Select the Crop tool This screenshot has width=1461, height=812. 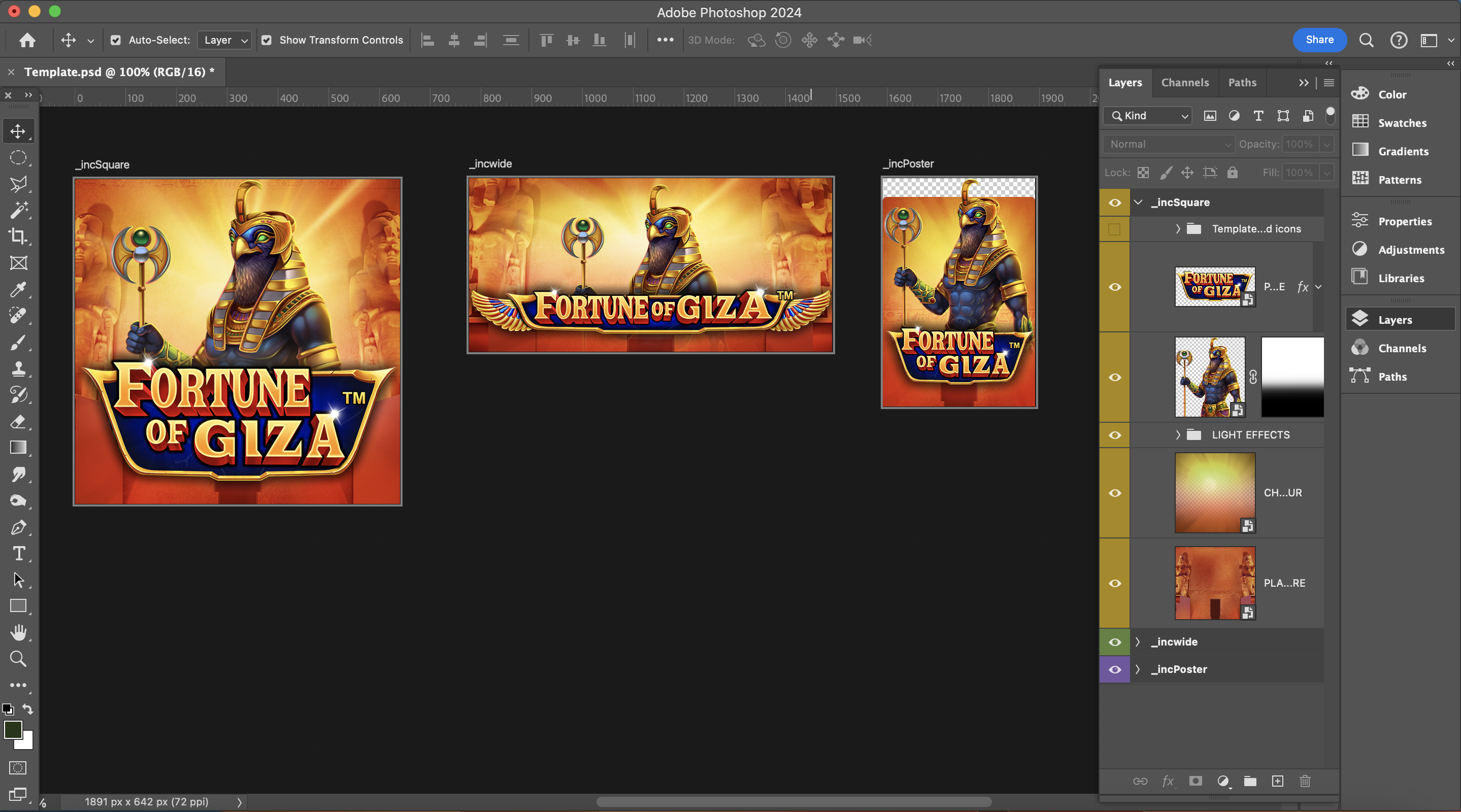(x=18, y=236)
